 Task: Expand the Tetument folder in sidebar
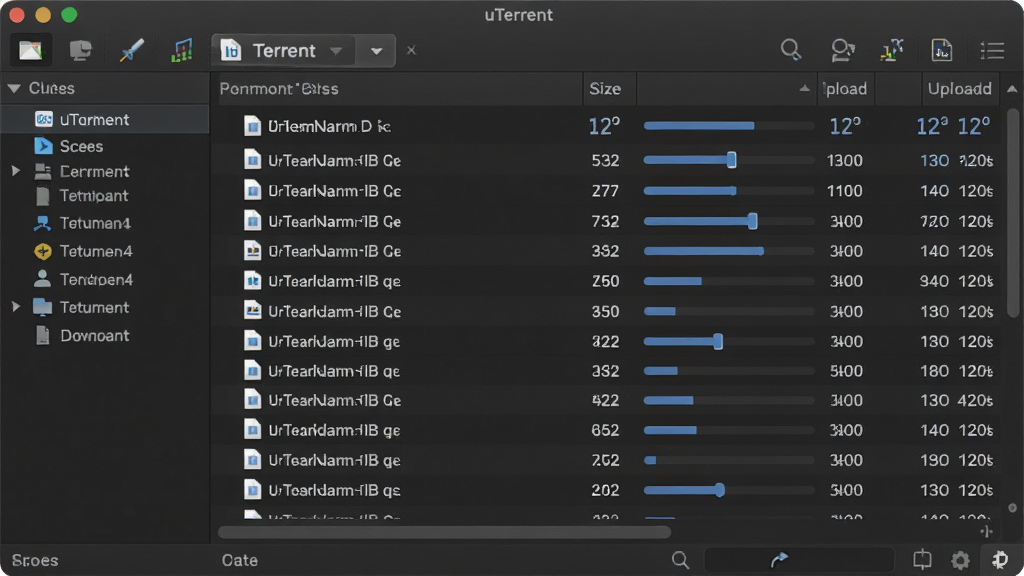coord(16,307)
